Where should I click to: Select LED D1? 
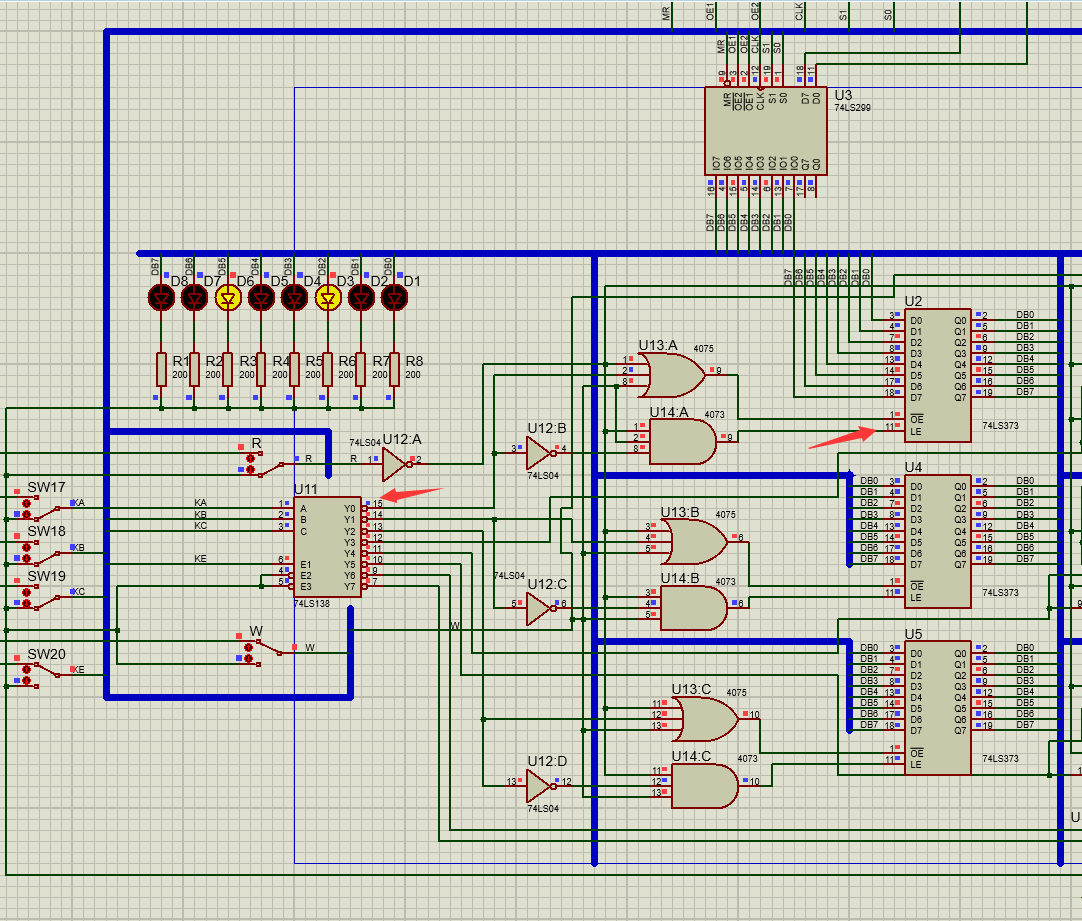tap(394, 298)
